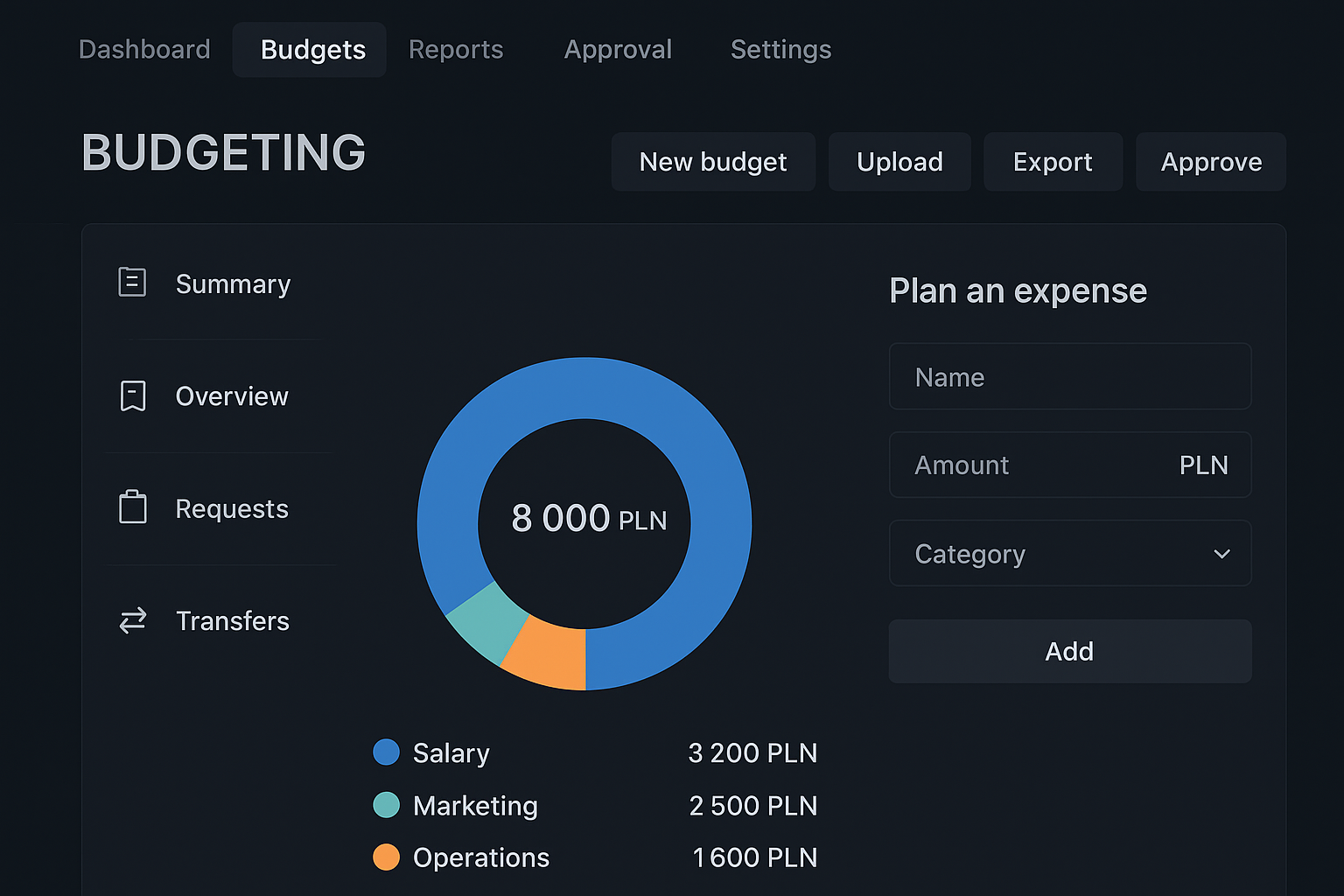Viewport: 1344px width, 896px height.
Task: Click the Transfers arrows icon
Action: 133,620
